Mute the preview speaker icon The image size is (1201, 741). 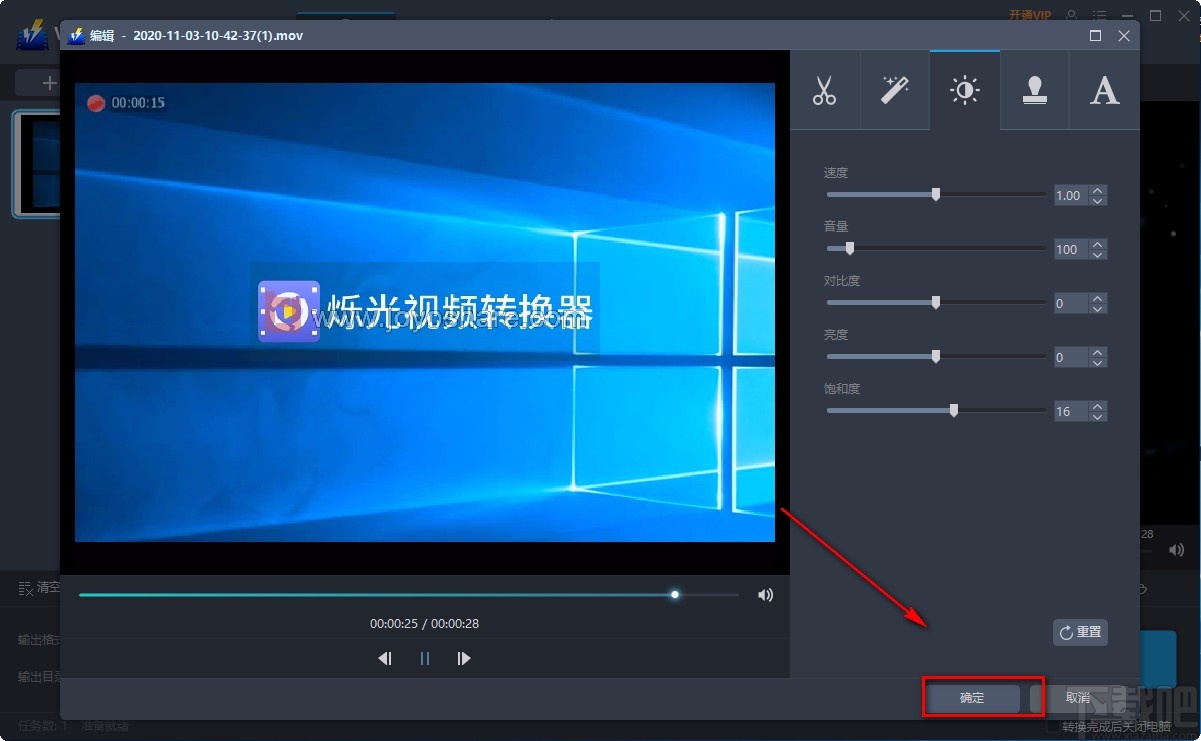pyautogui.click(x=765, y=594)
